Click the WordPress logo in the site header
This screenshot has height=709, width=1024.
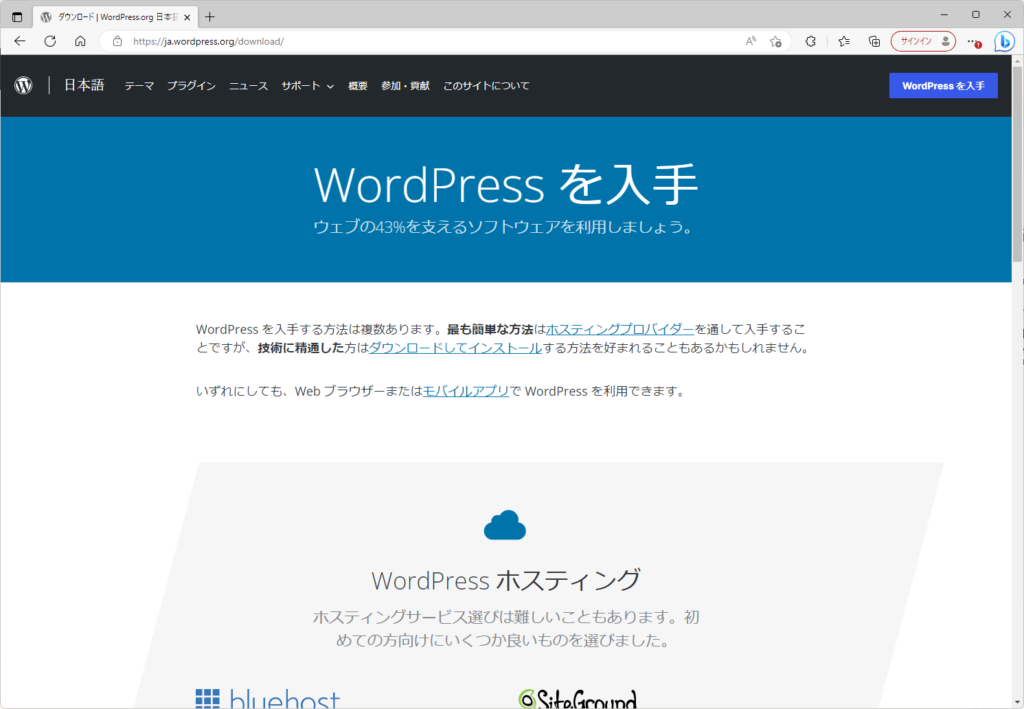(23, 86)
